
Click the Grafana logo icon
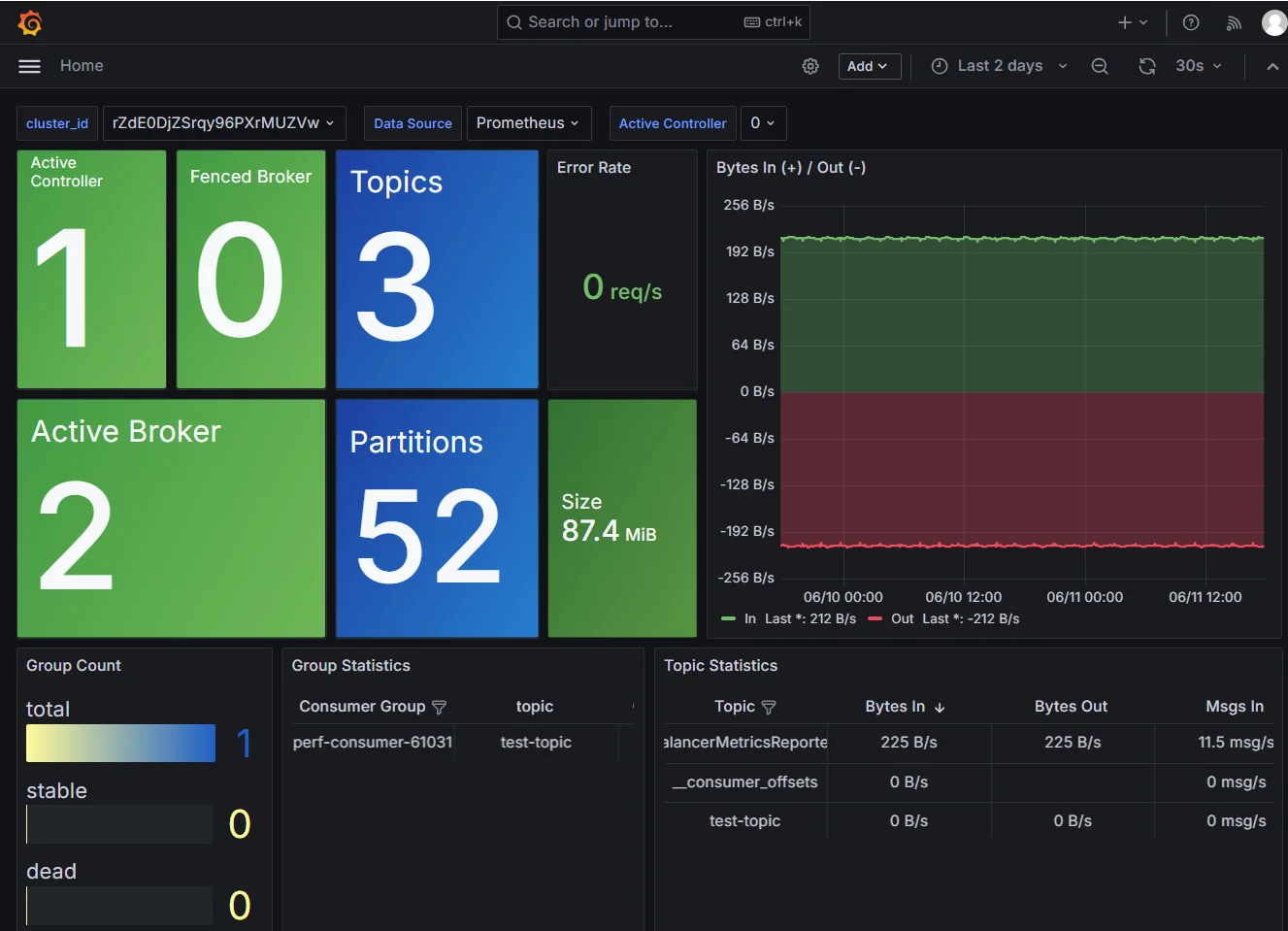pyautogui.click(x=30, y=22)
